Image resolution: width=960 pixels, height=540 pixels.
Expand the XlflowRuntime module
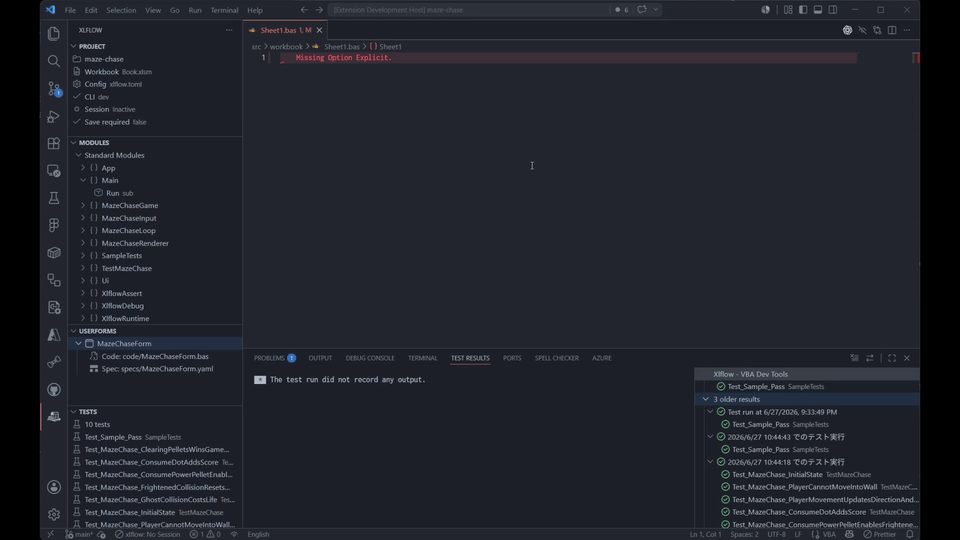click(83, 318)
